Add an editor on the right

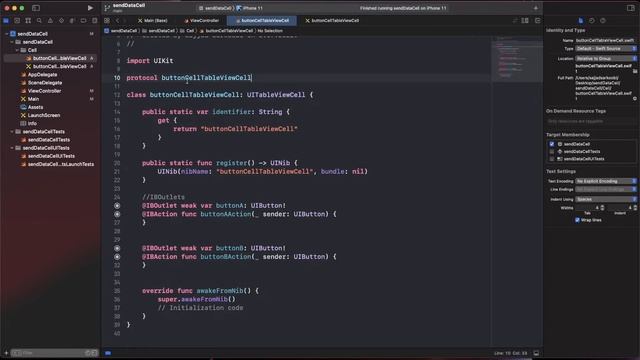[x=538, y=20]
